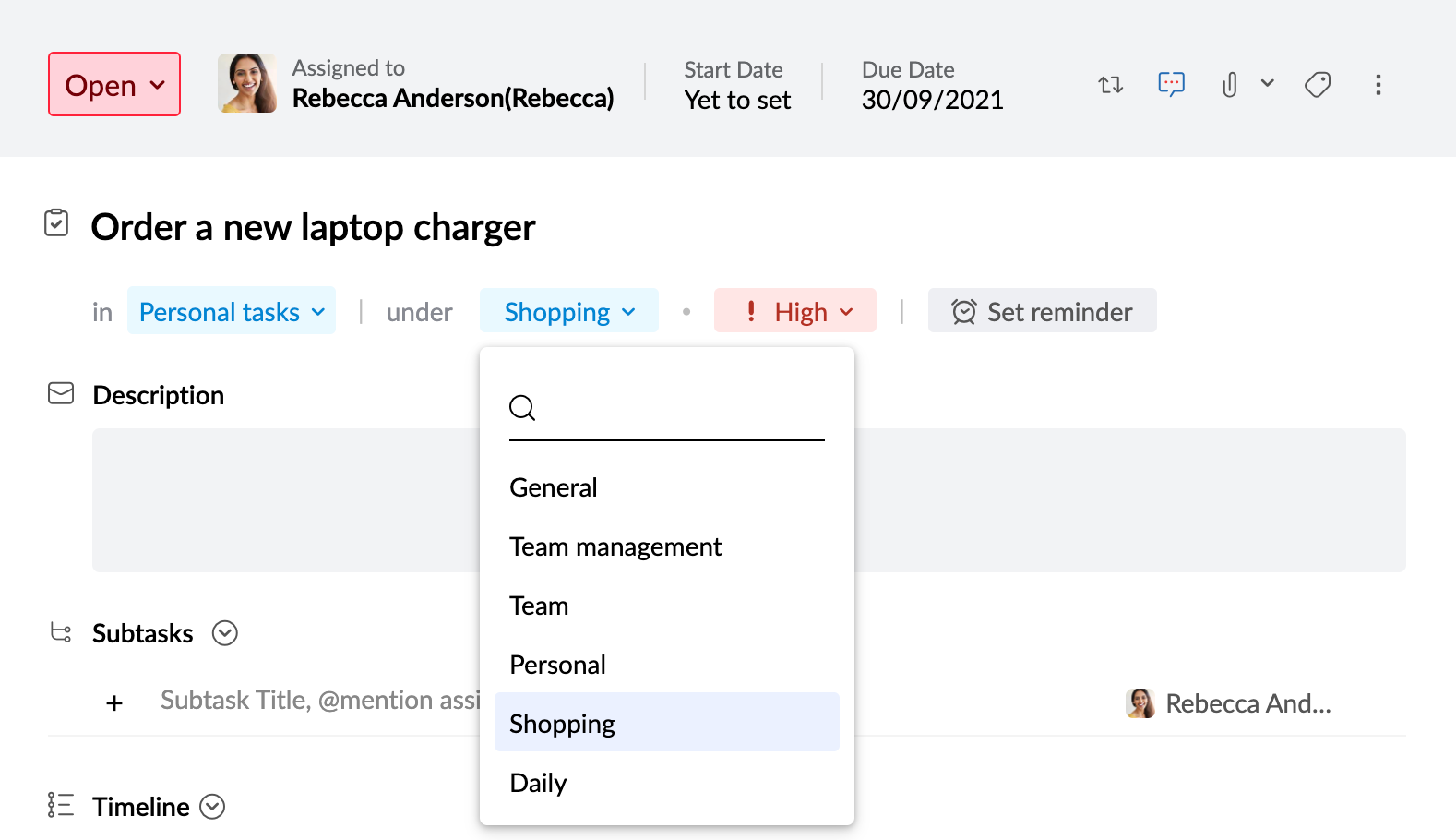Collapse the Timeline section chevron
Image resolution: width=1456 pixels, height=840 pixels.
tap(212, 807)
